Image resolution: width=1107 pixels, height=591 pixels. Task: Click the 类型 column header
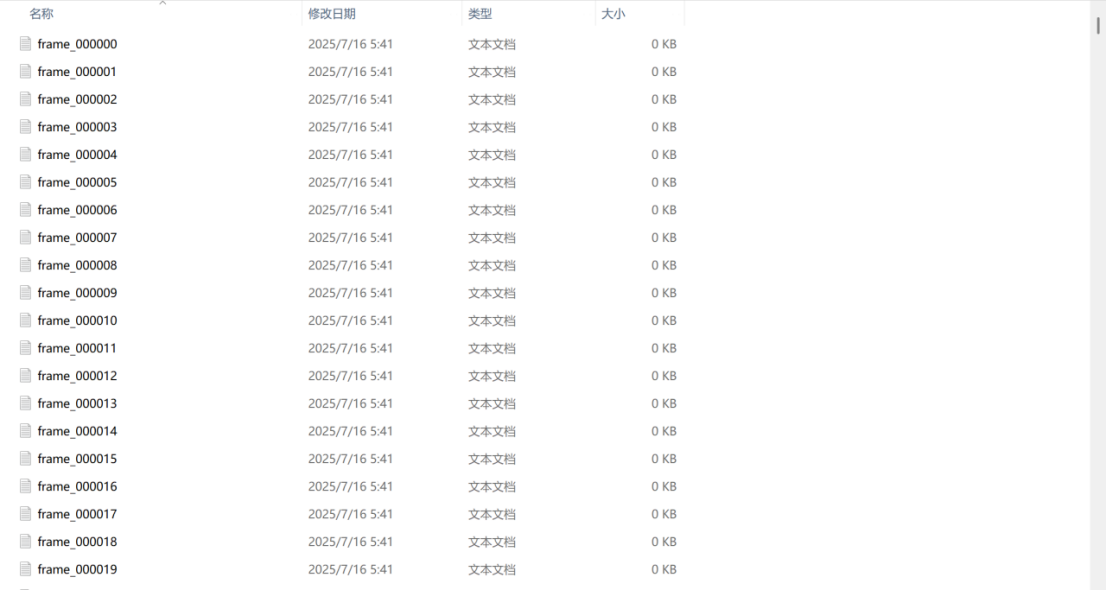[x=480, y=14]
